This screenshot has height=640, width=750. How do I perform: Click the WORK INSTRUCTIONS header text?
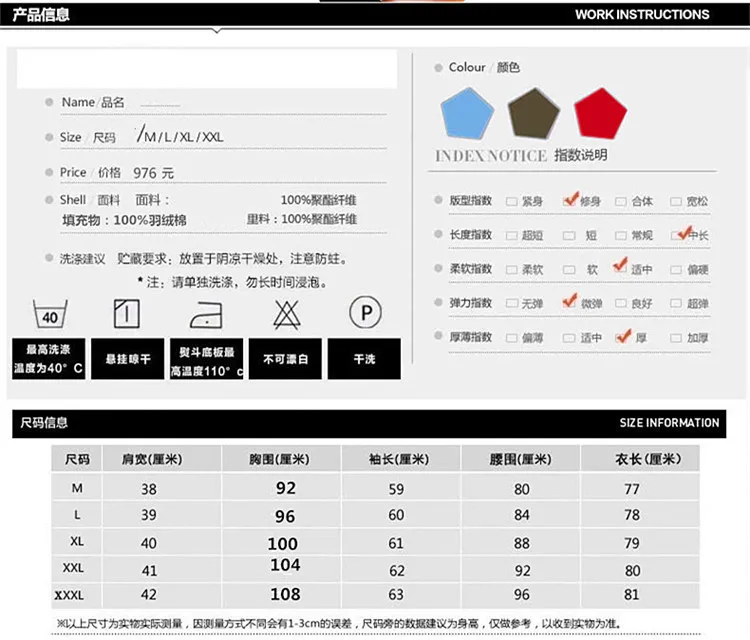(642, 14)
